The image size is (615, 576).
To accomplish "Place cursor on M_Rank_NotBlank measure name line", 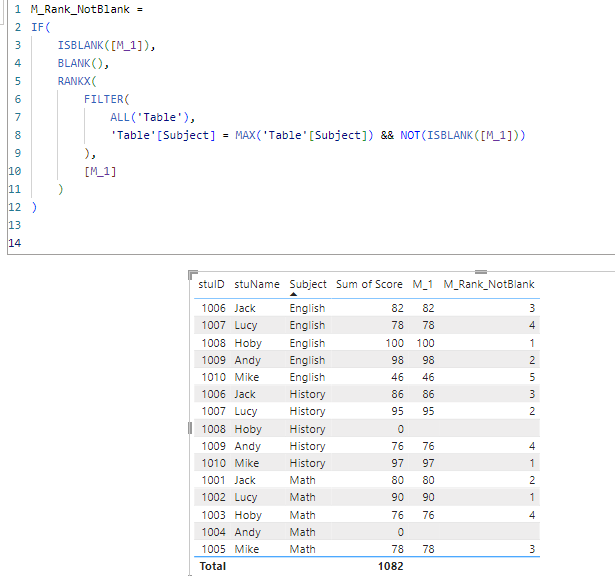I will (87, 9).
